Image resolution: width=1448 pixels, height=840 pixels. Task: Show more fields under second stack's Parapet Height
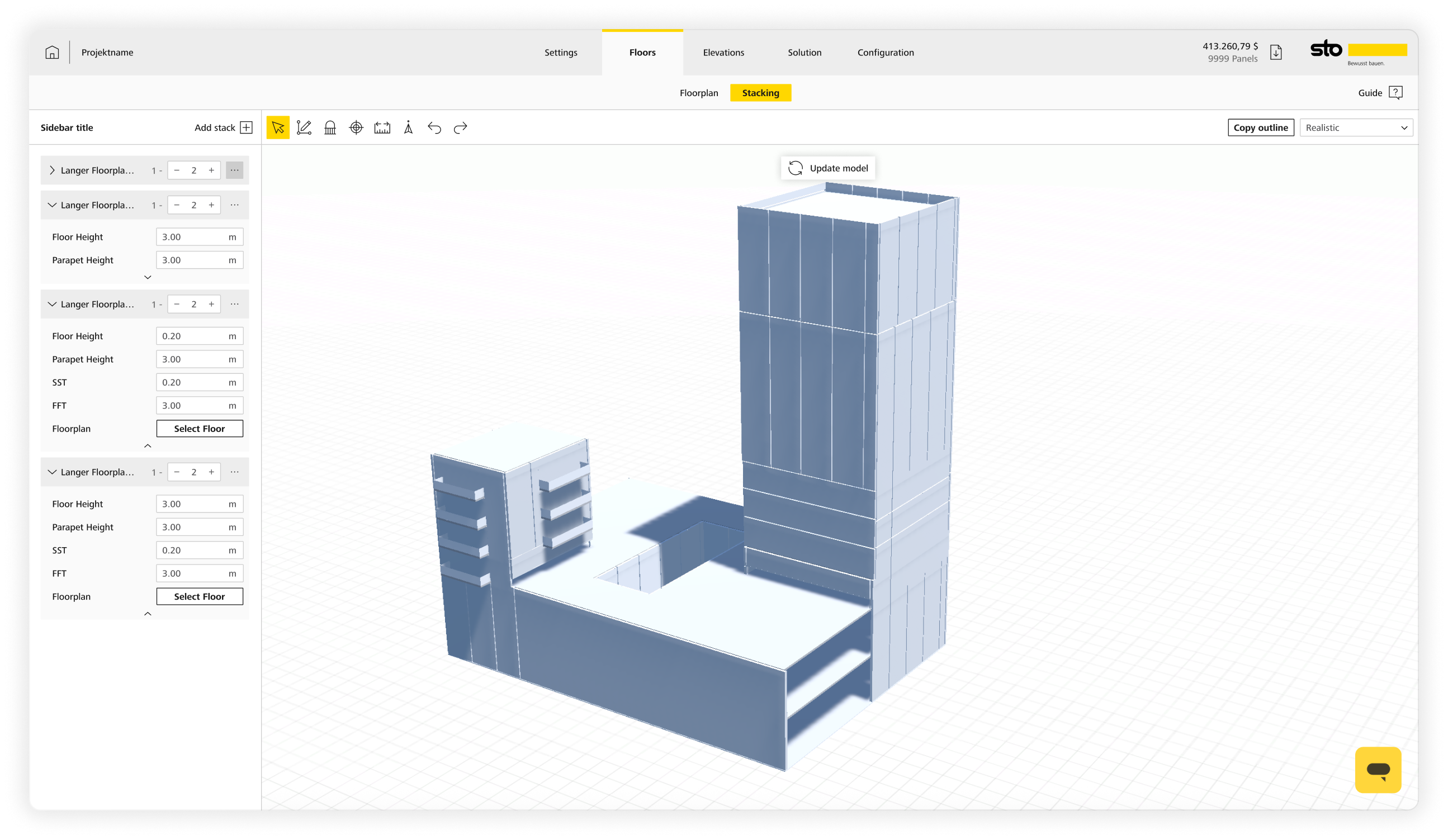point(148,277)
